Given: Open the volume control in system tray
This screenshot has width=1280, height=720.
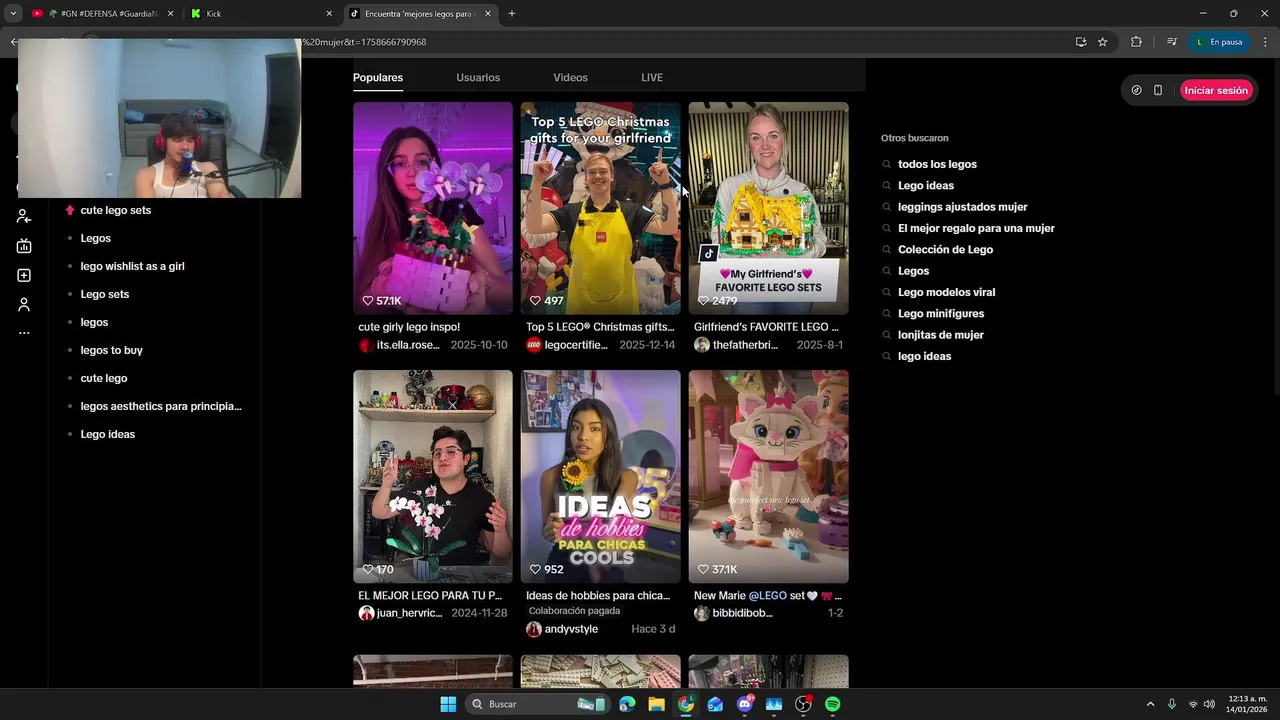Looking at the screenshot, I should click(1209, 704).
